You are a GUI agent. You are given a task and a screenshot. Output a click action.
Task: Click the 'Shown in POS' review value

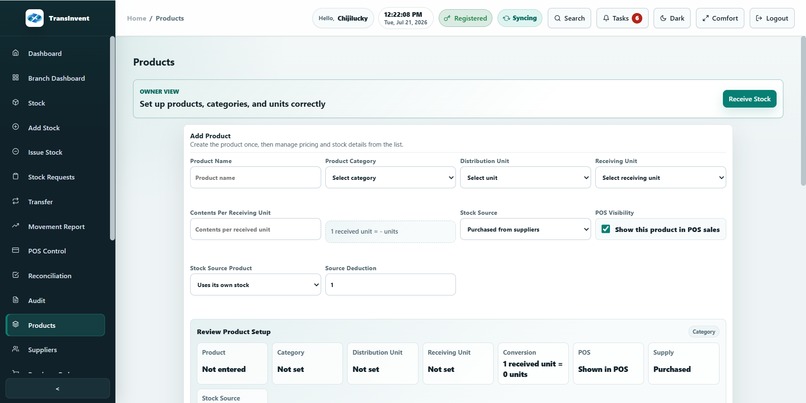coord(603,369)
